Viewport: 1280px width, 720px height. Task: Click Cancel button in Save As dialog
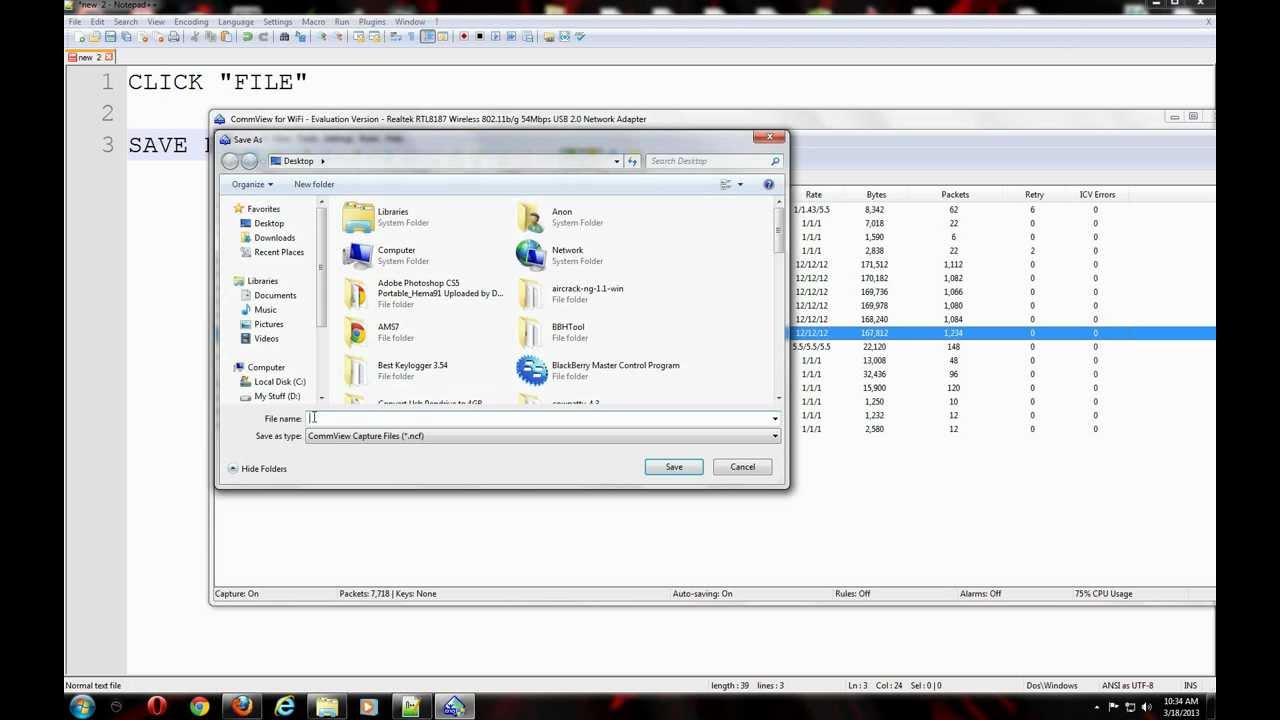point(742,467)
